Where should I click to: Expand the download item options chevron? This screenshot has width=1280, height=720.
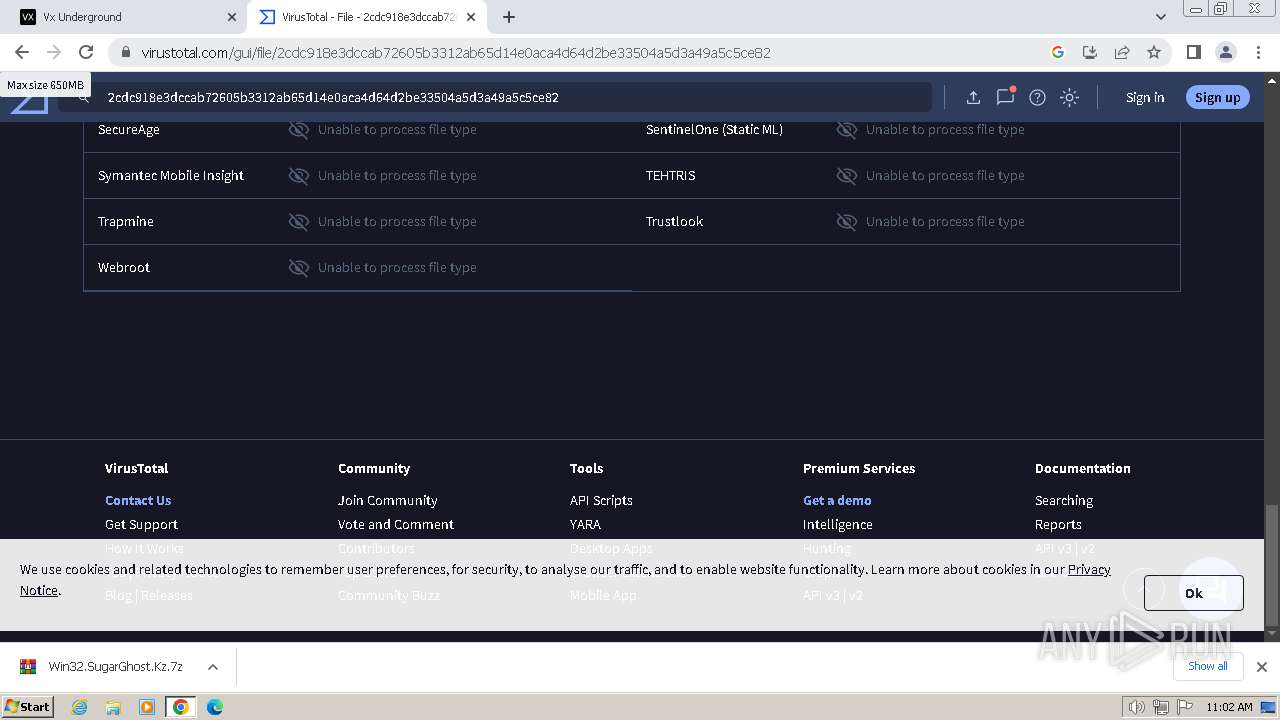(x=213, y=667)
